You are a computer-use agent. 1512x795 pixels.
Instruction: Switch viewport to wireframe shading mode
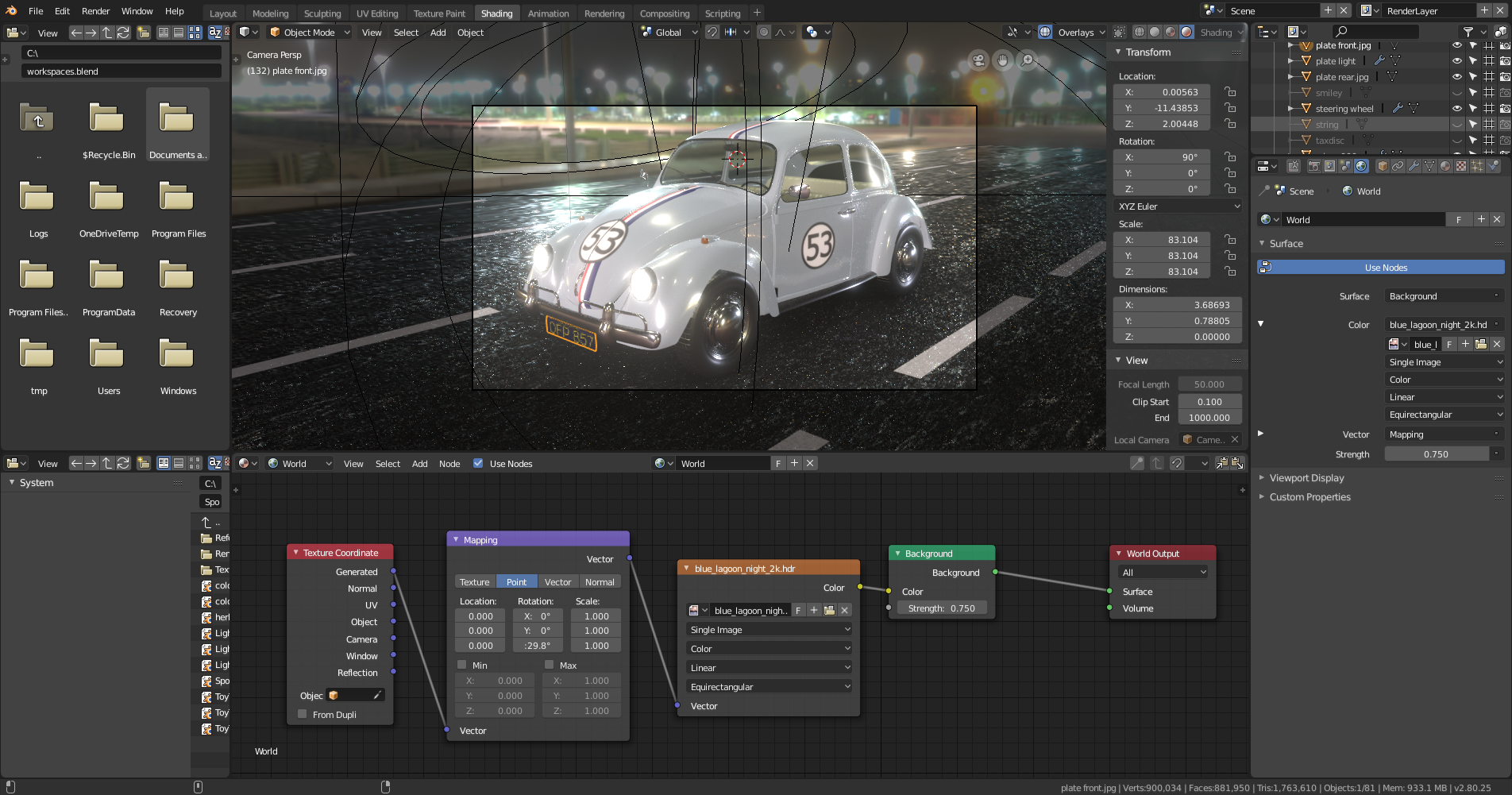(1140, 33)
